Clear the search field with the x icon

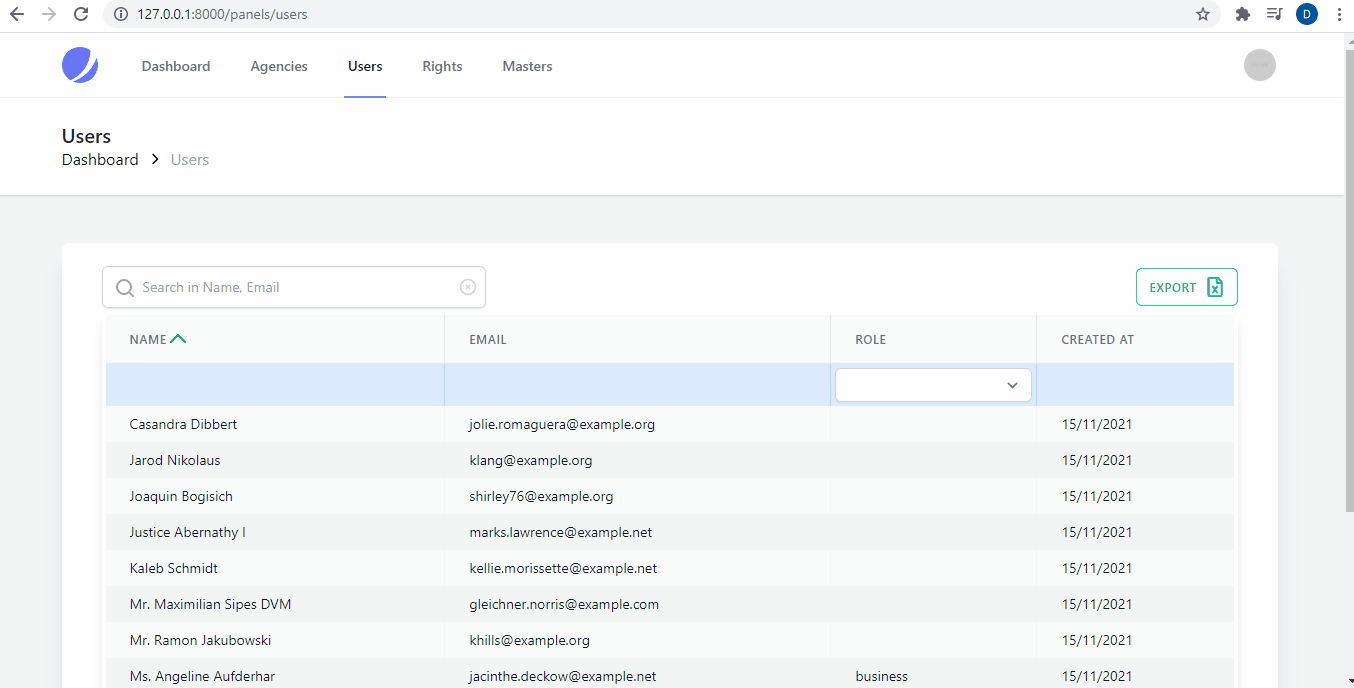pyautogui.click(x=468, y=287)
